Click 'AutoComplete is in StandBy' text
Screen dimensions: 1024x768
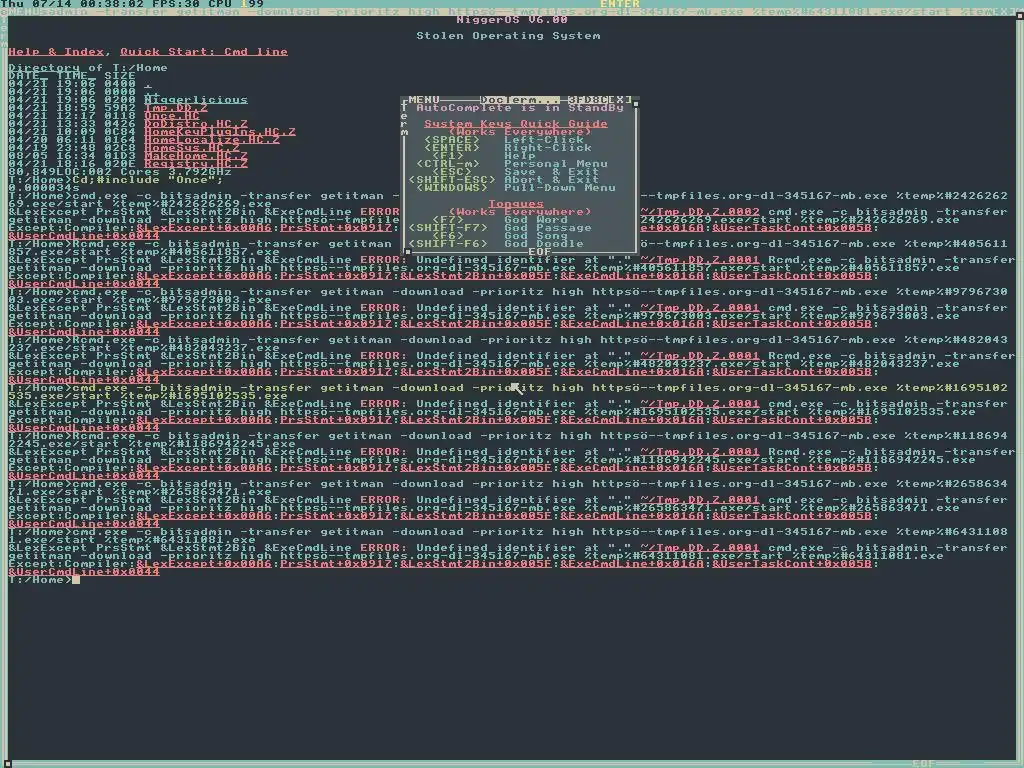pyautogui.click(x=520, y=108)
